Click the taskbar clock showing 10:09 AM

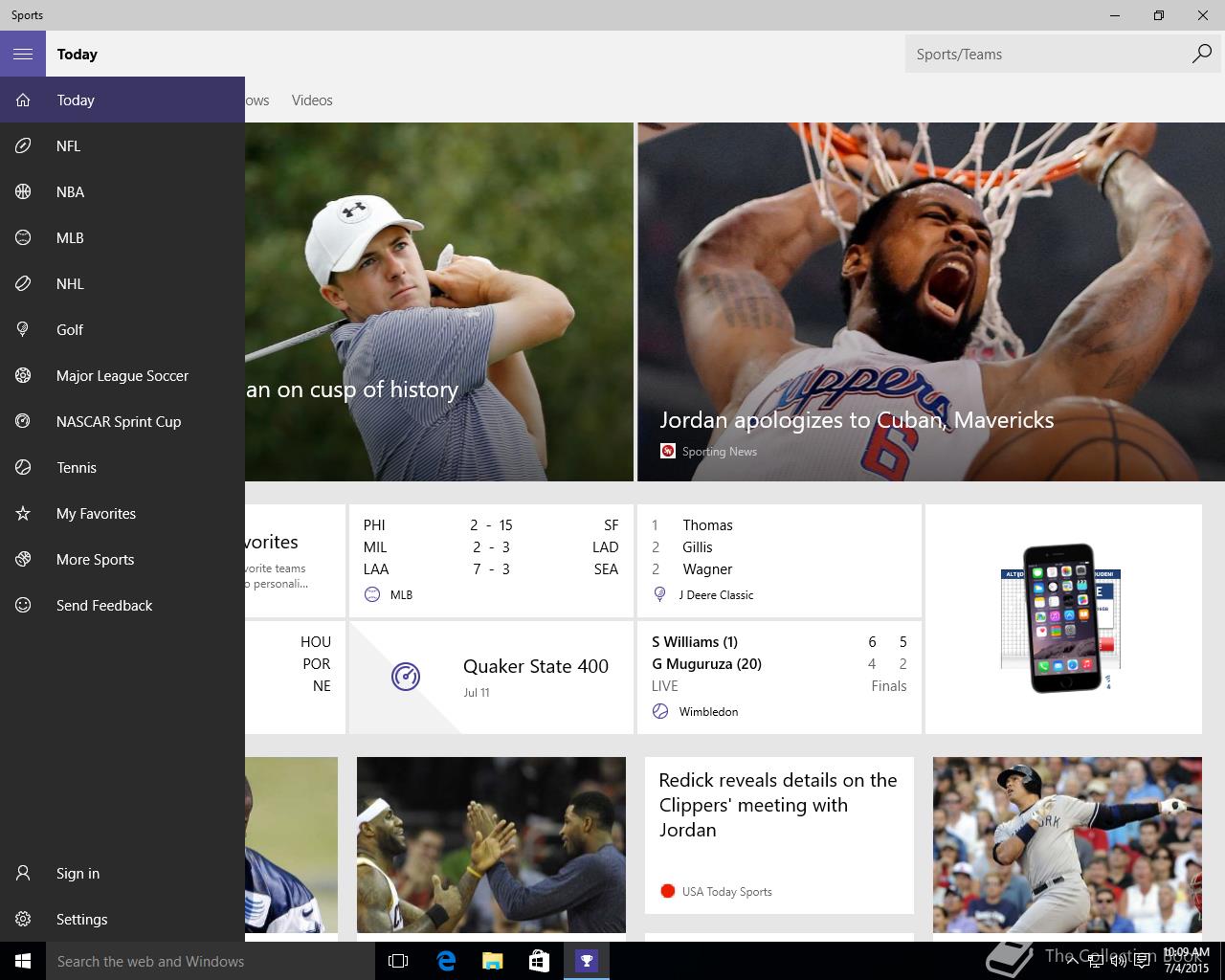pyautogui.click(x=1187, y=960)
